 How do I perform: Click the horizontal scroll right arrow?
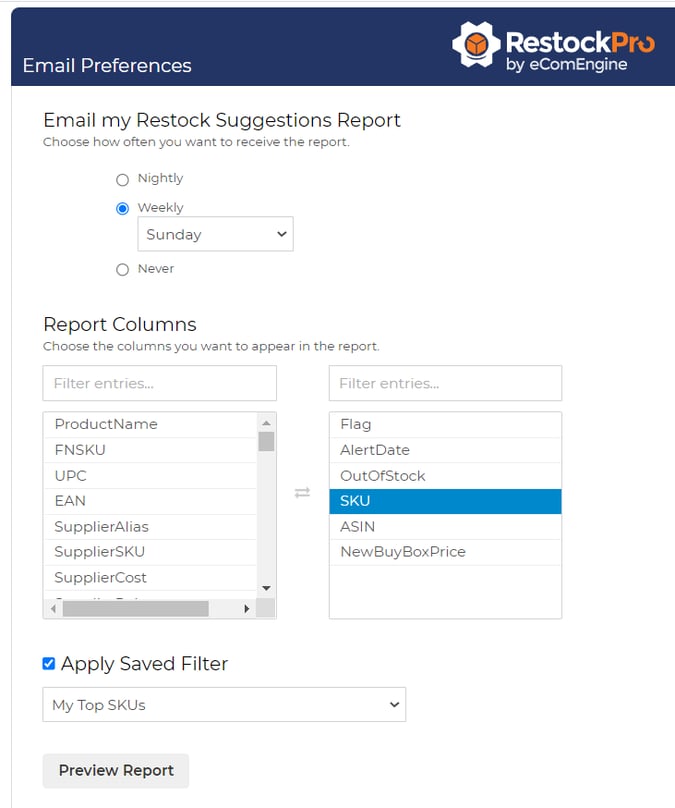[246, 609]
